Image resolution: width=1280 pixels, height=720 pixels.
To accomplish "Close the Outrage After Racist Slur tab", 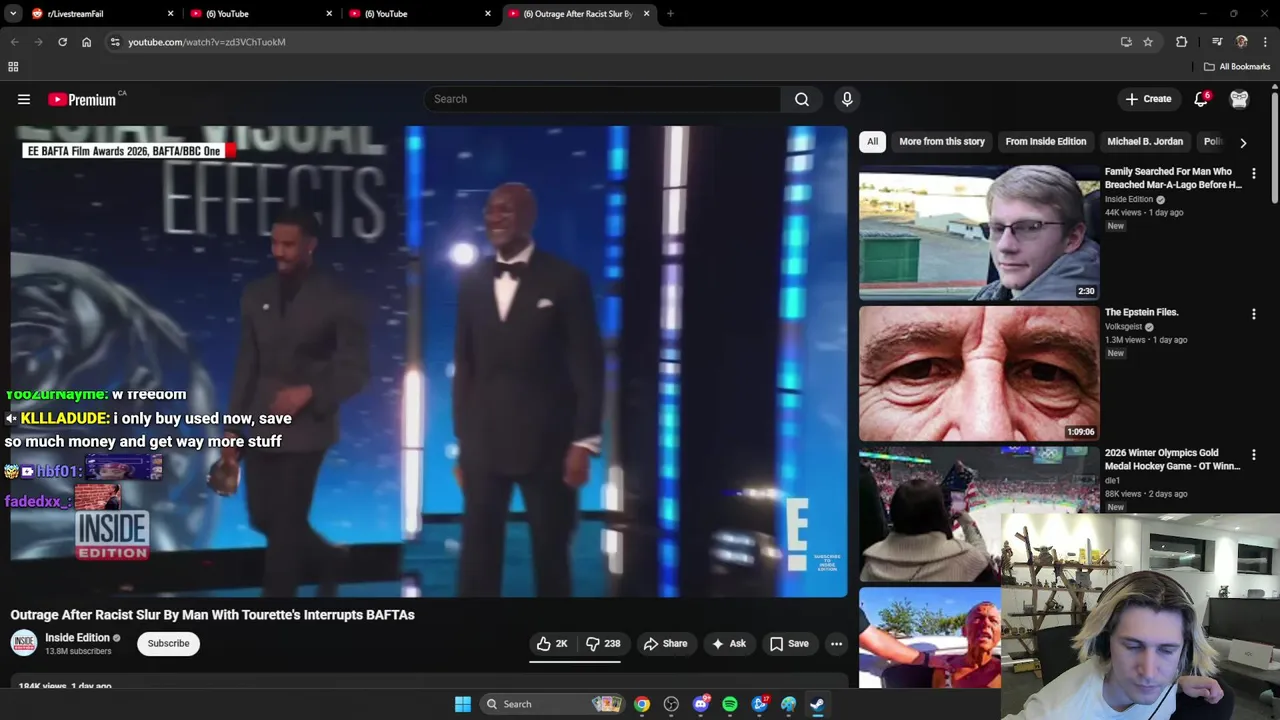I will pos(646,14).
